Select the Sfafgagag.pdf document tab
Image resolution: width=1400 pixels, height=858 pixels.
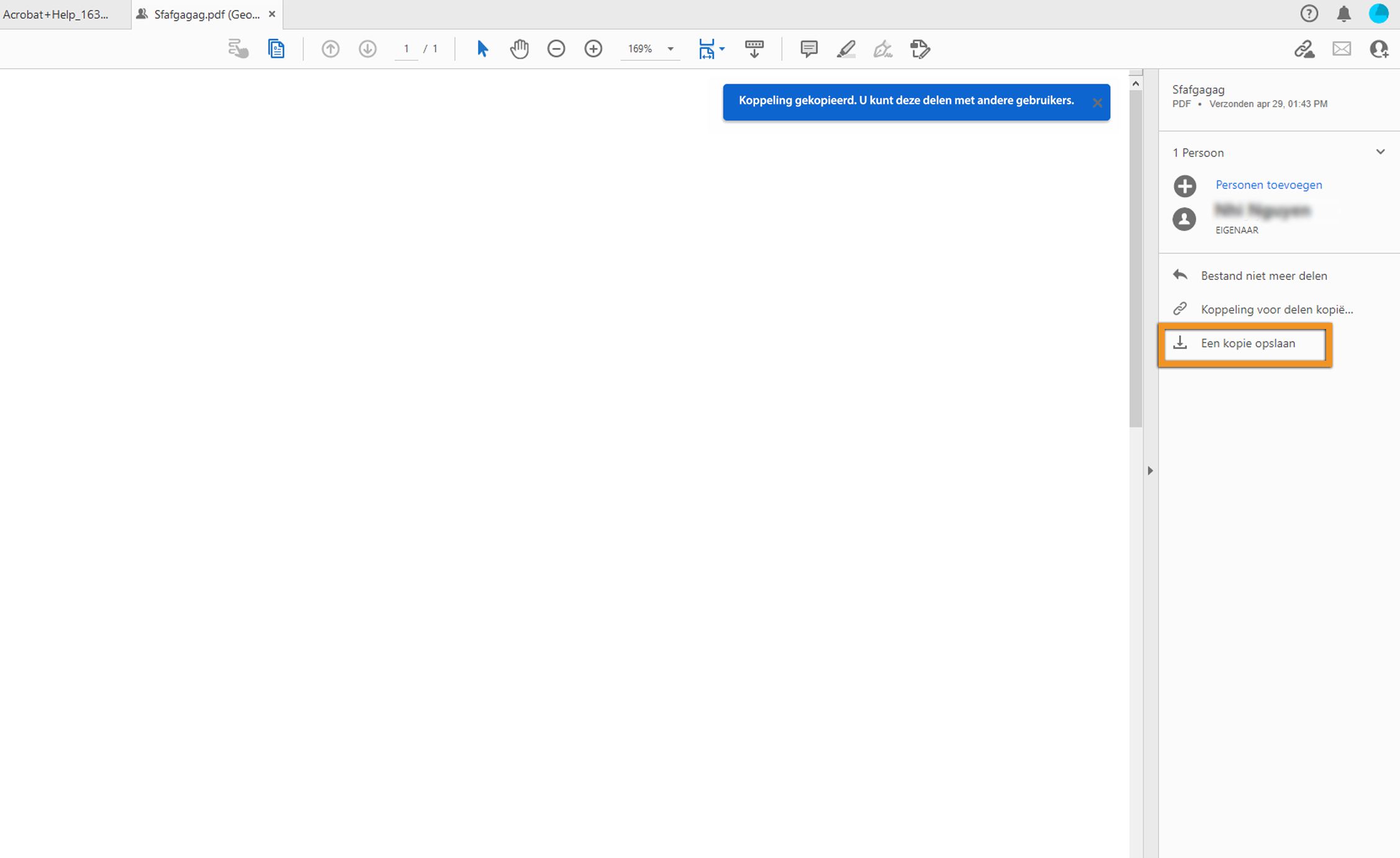pyautogui.click(x=206, y=14)
